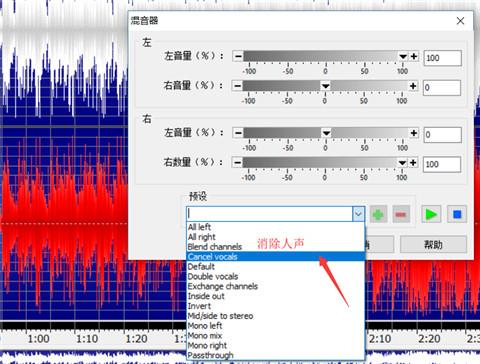Increase right-channel right volume with the plus button
480x364 pixels.
pos(413,163)
